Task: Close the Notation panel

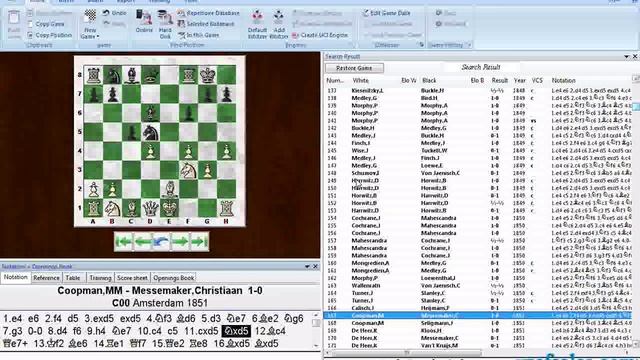Action: (316, 267)
